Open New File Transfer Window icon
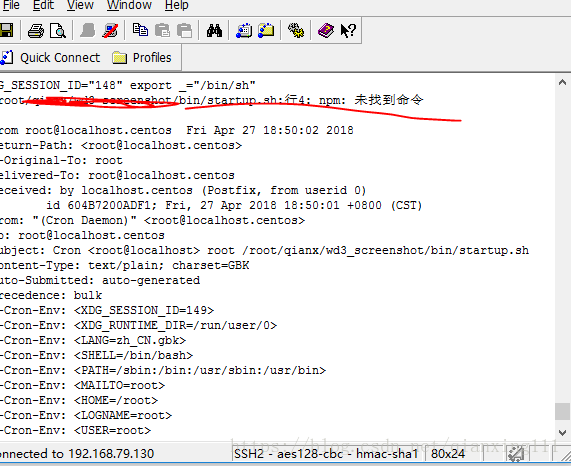 click(x=266, y=31)
